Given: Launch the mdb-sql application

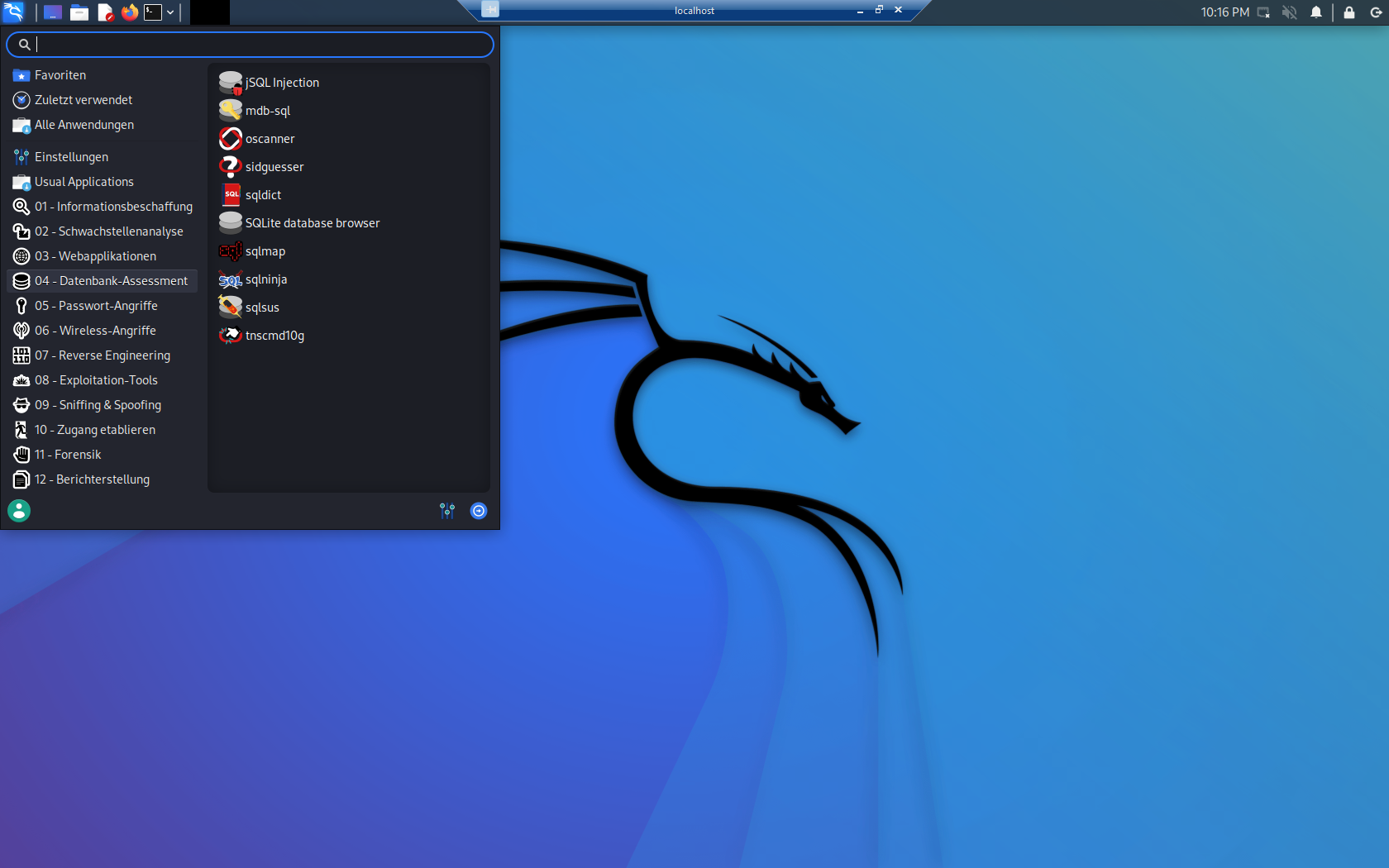Looking at the screenshot, I should 349,111.
